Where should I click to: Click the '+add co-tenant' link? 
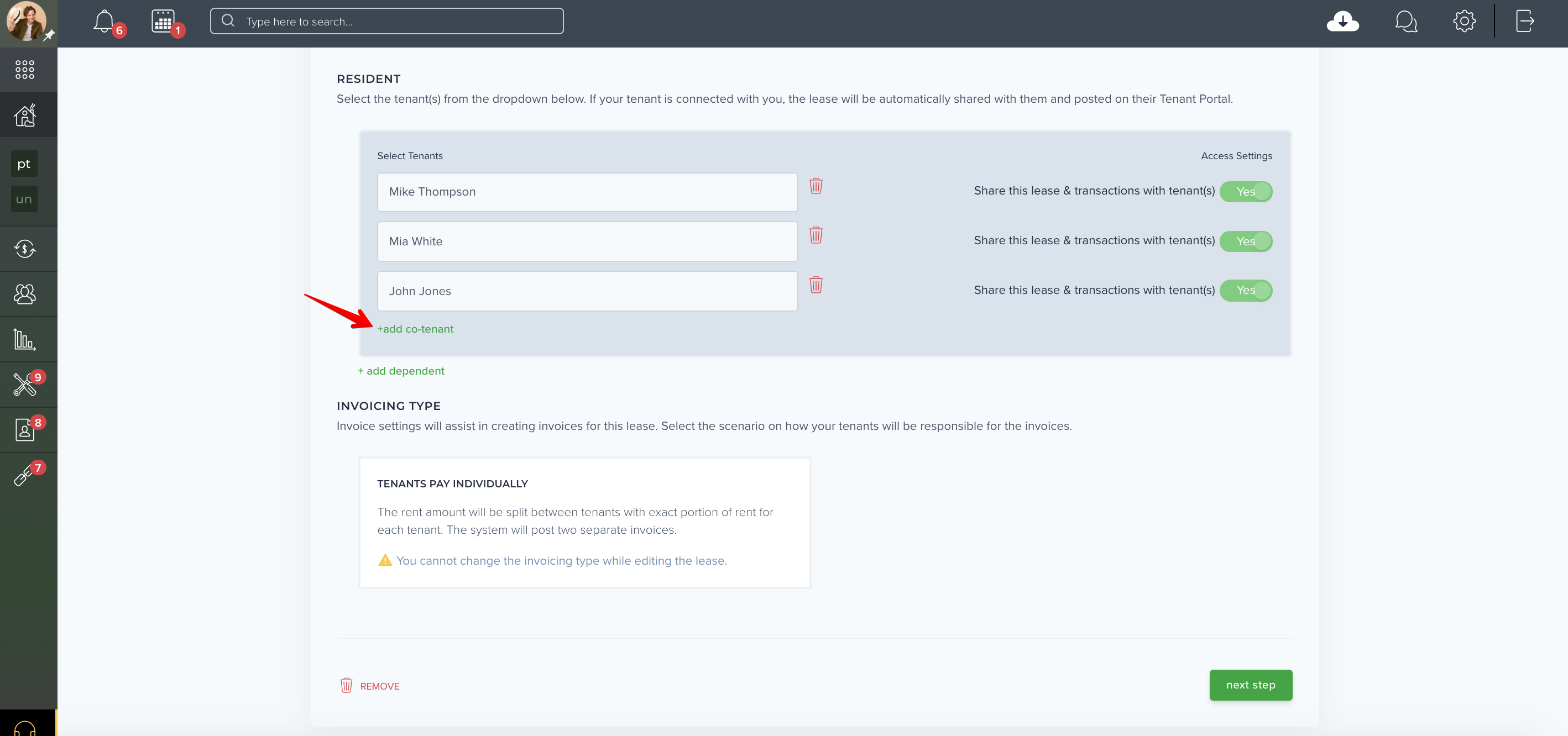[415, 329]
